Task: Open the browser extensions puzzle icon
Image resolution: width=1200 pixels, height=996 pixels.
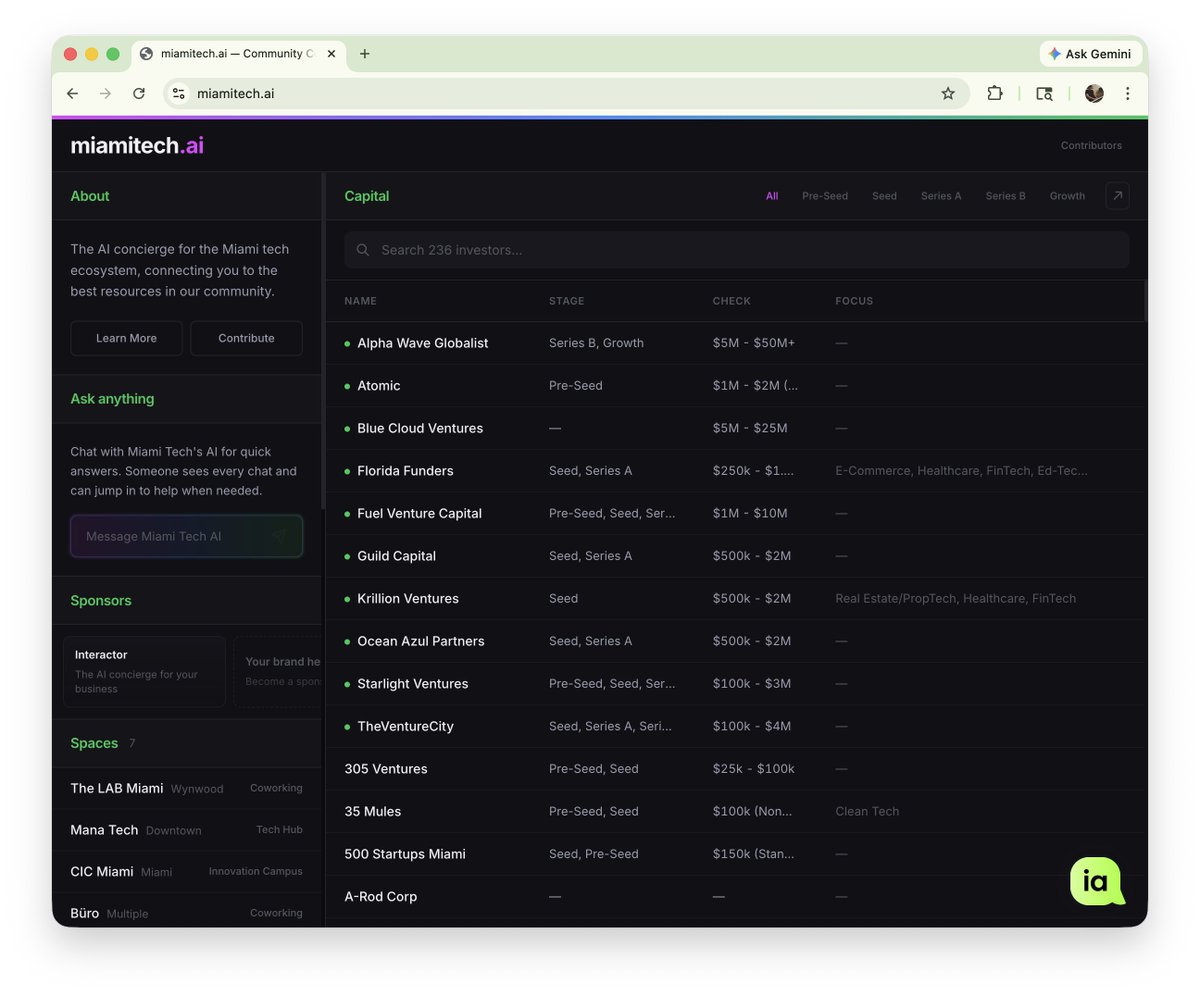Action: [x=995, y=93]
